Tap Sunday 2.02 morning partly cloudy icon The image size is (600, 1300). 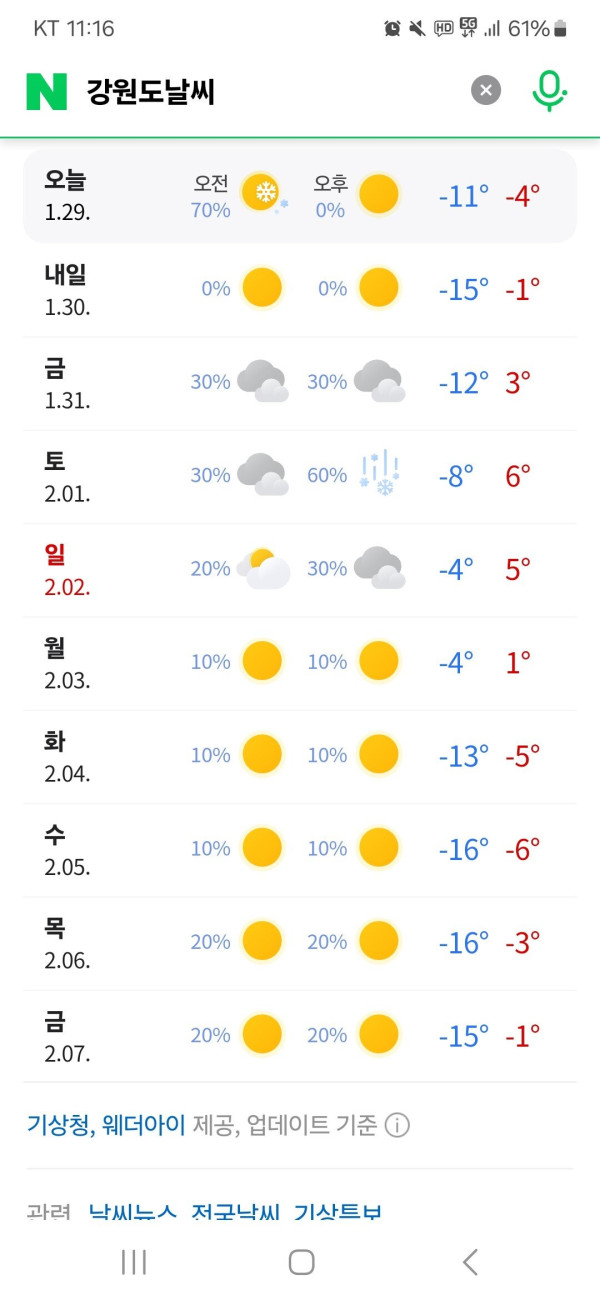(263, 568)
